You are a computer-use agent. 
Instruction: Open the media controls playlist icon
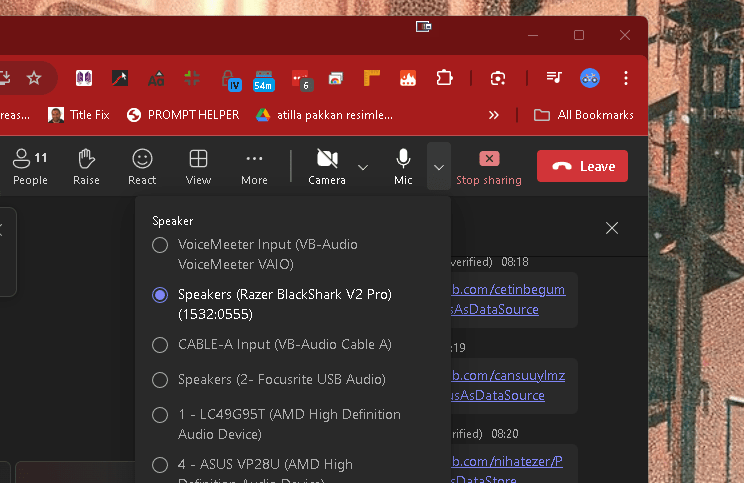coord(554,78)
